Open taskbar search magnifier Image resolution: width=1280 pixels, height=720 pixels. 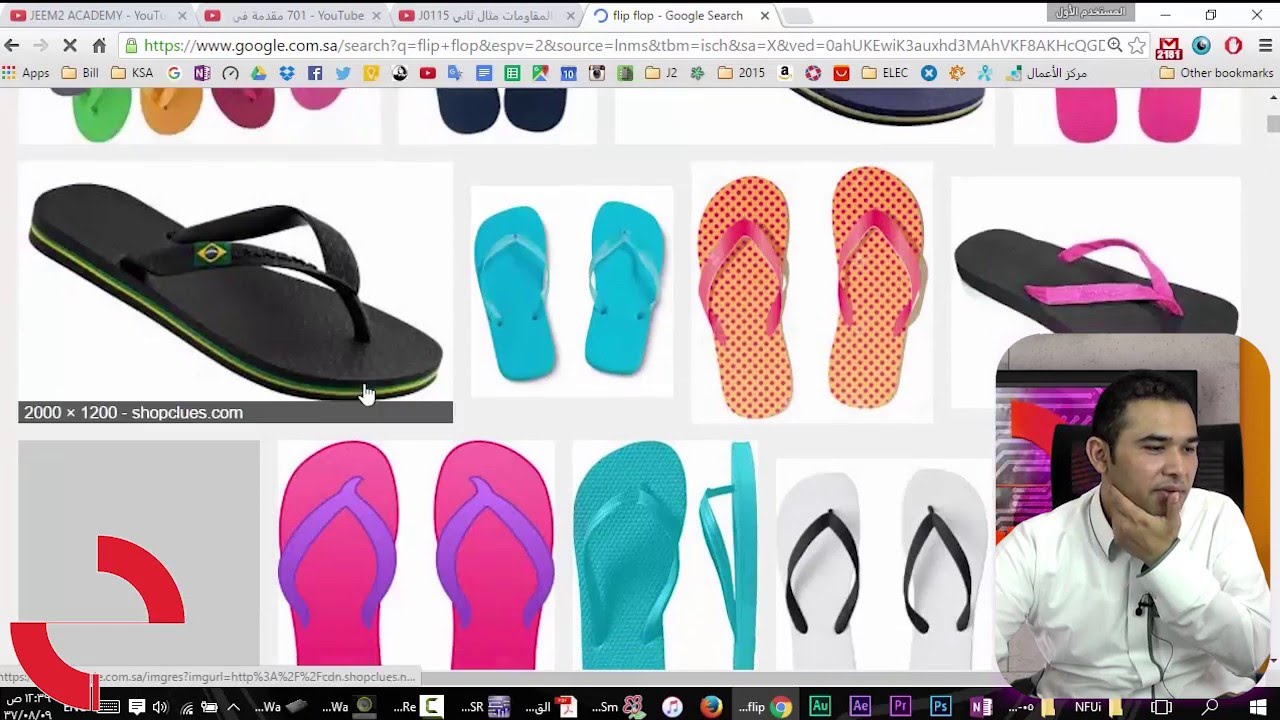coord(1210,706)
